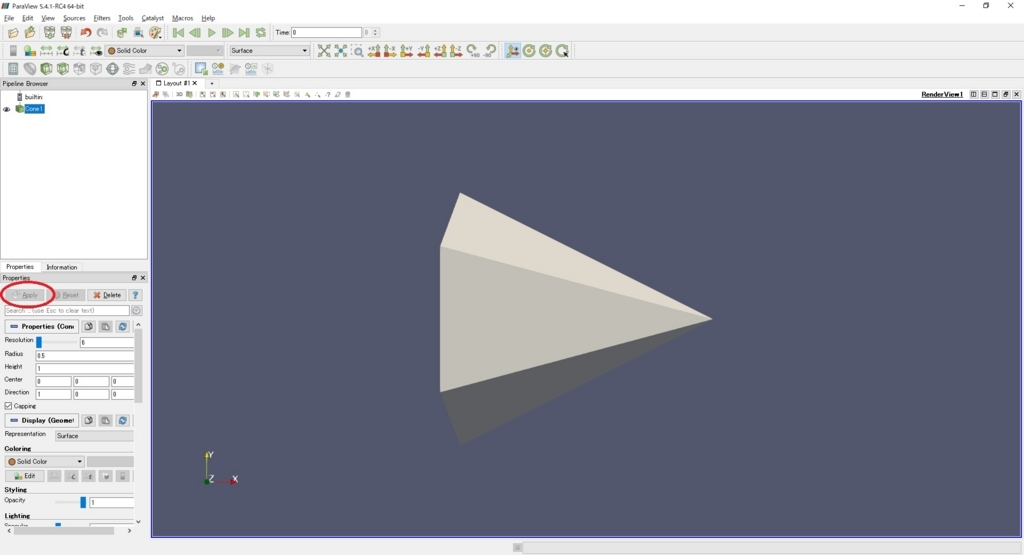Image resolution: width=1024 pixels, height=555 pixels.
Task: Open Coloring Solid Color dropdown
Action: [x=44, y=462]
